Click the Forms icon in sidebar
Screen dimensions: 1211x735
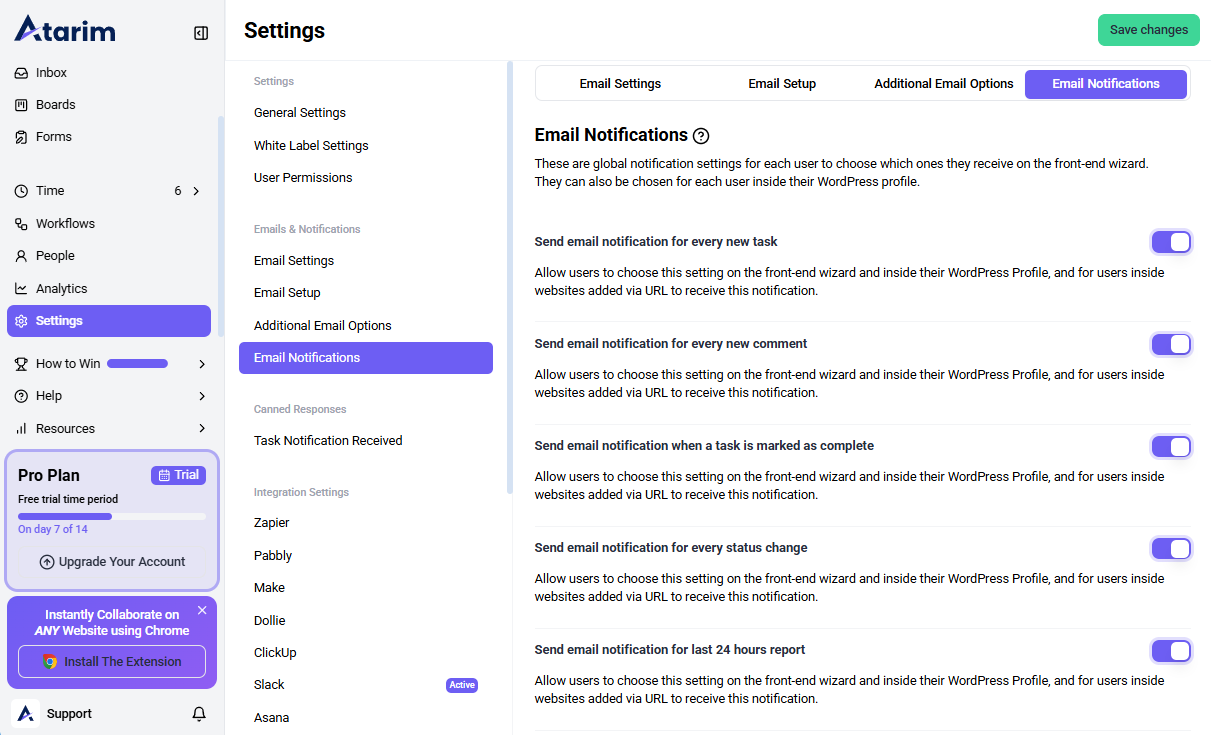[21, 137]
